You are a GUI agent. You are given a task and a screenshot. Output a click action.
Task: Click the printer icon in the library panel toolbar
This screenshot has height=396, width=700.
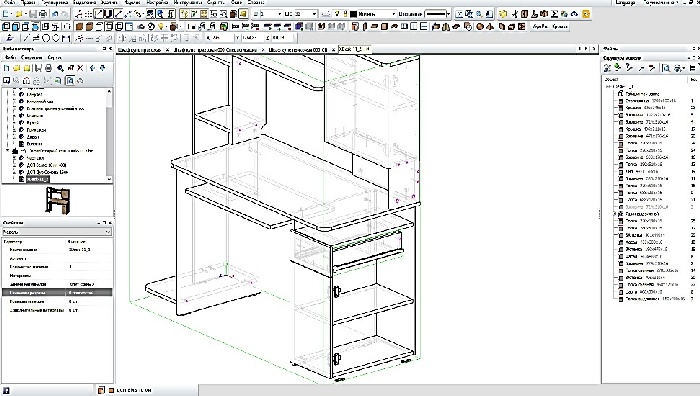48,68
